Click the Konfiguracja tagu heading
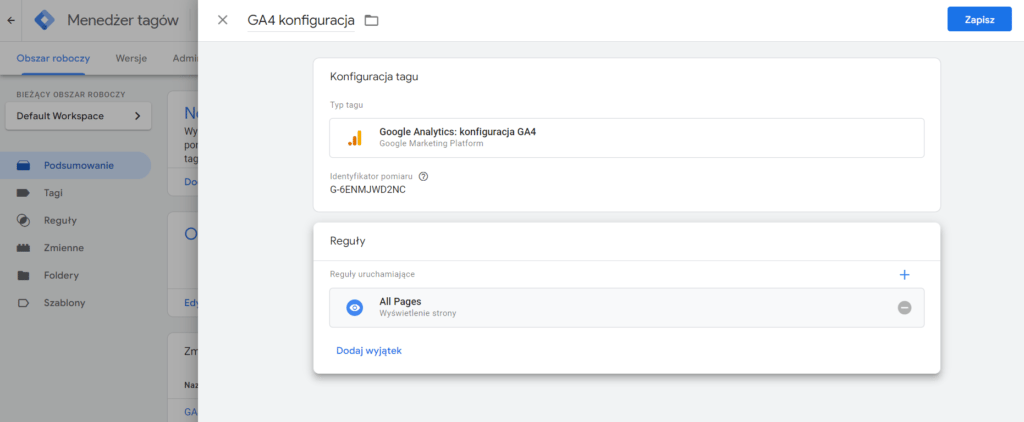This screenshot has width=1024, height=422. (374, 76)
